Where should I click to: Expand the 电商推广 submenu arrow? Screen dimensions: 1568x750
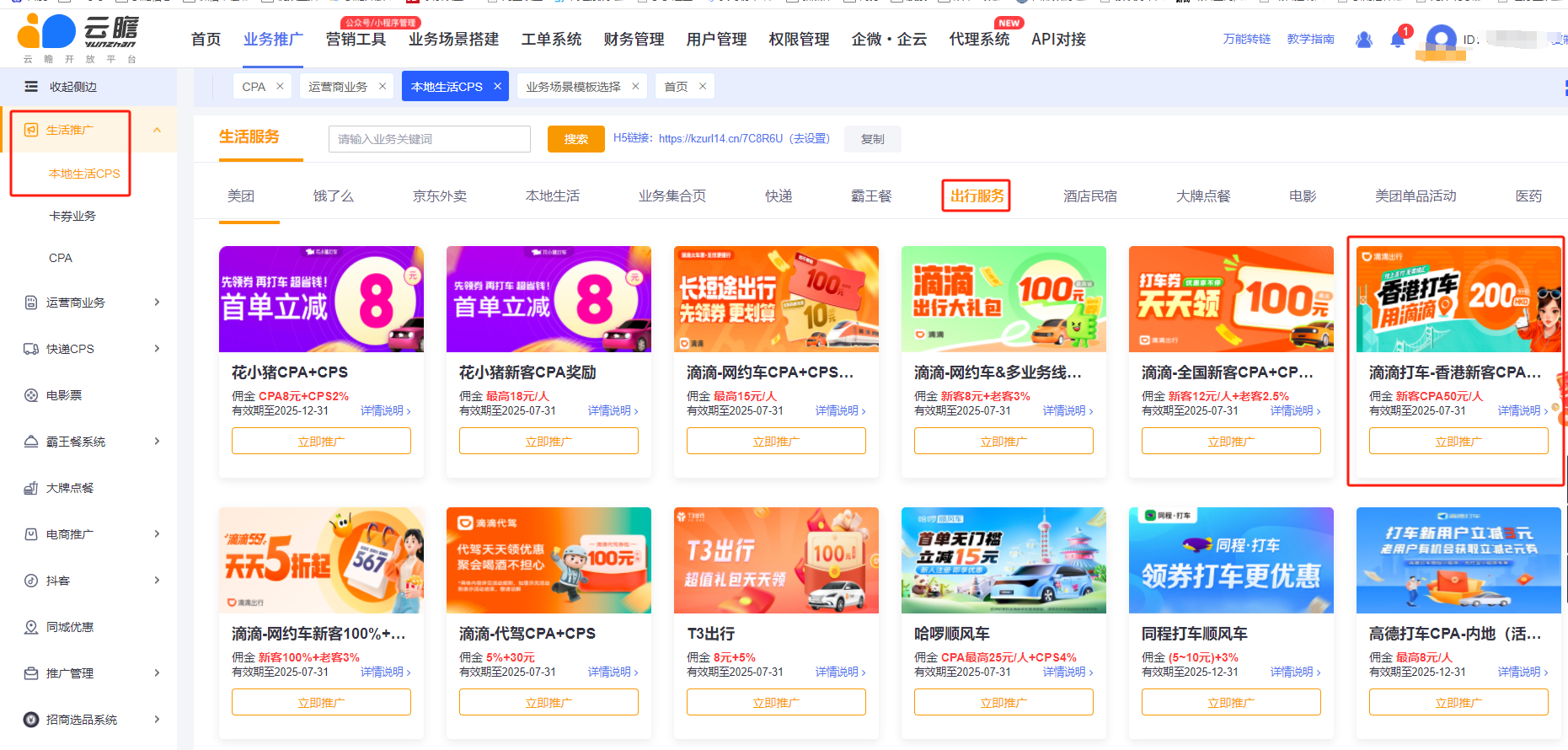(x=157, y=534)
